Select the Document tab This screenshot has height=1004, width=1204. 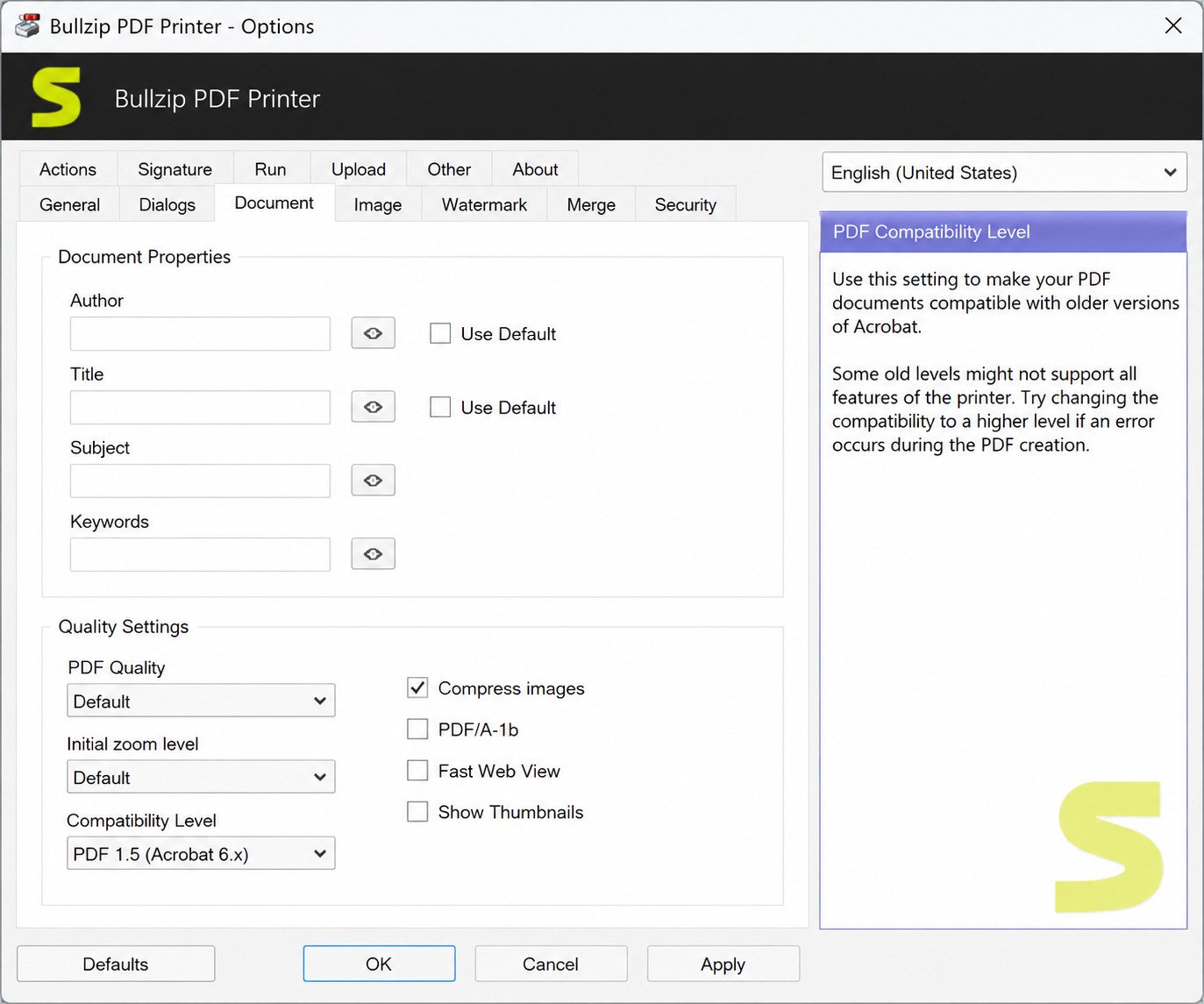point(274,203)
